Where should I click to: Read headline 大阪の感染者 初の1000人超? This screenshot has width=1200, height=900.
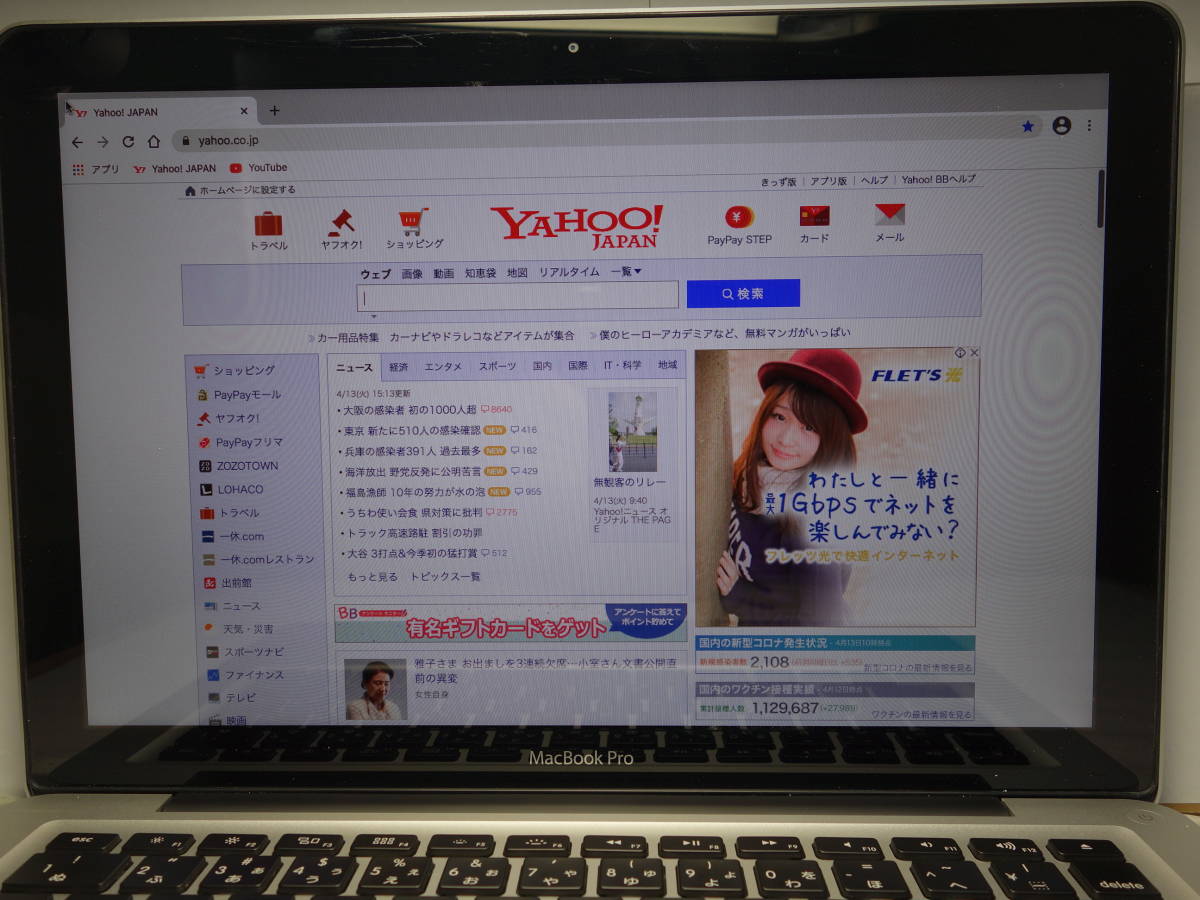pyautogui.click(x=410, y=410)
